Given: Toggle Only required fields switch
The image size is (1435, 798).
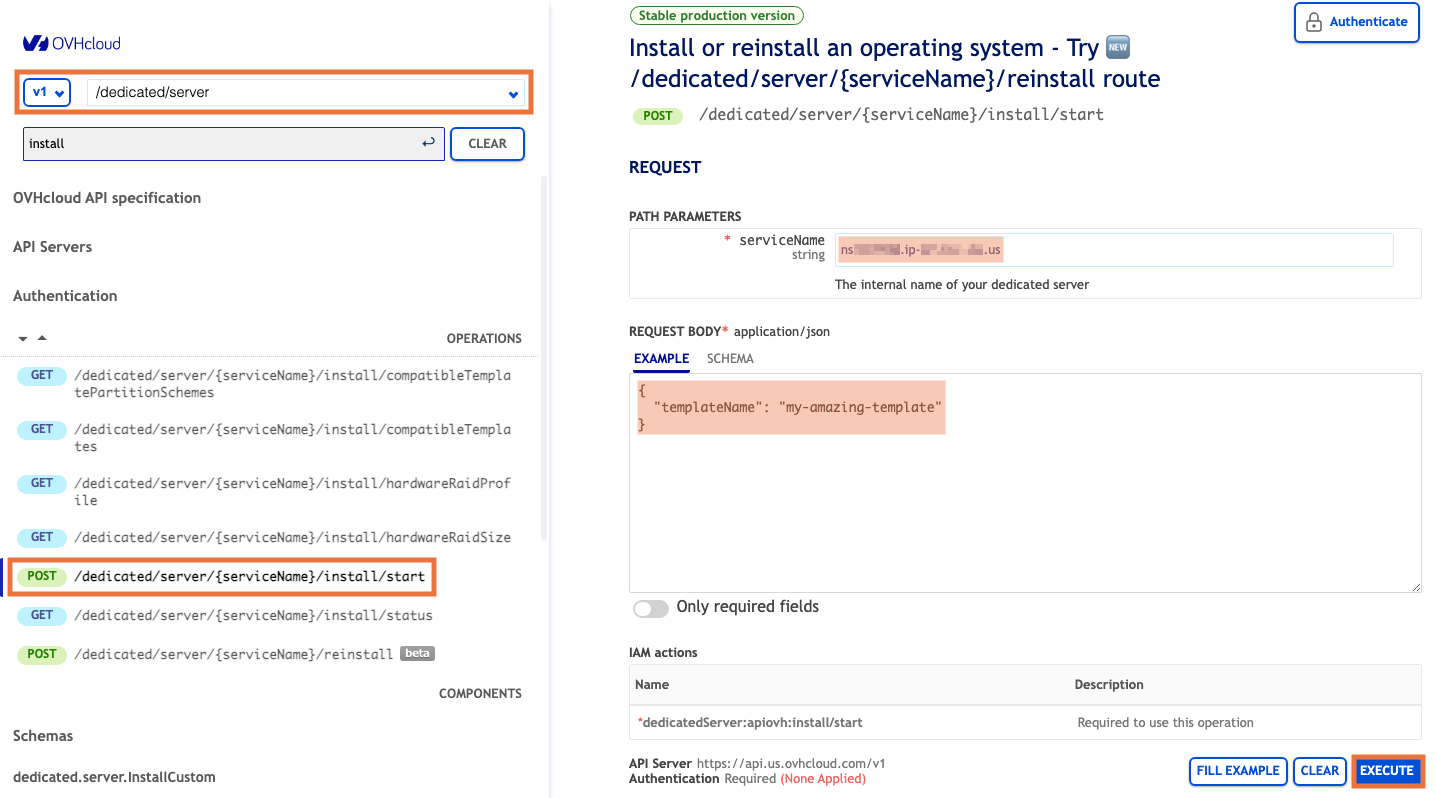Looking at the screenshot, I should click(651, 608).
